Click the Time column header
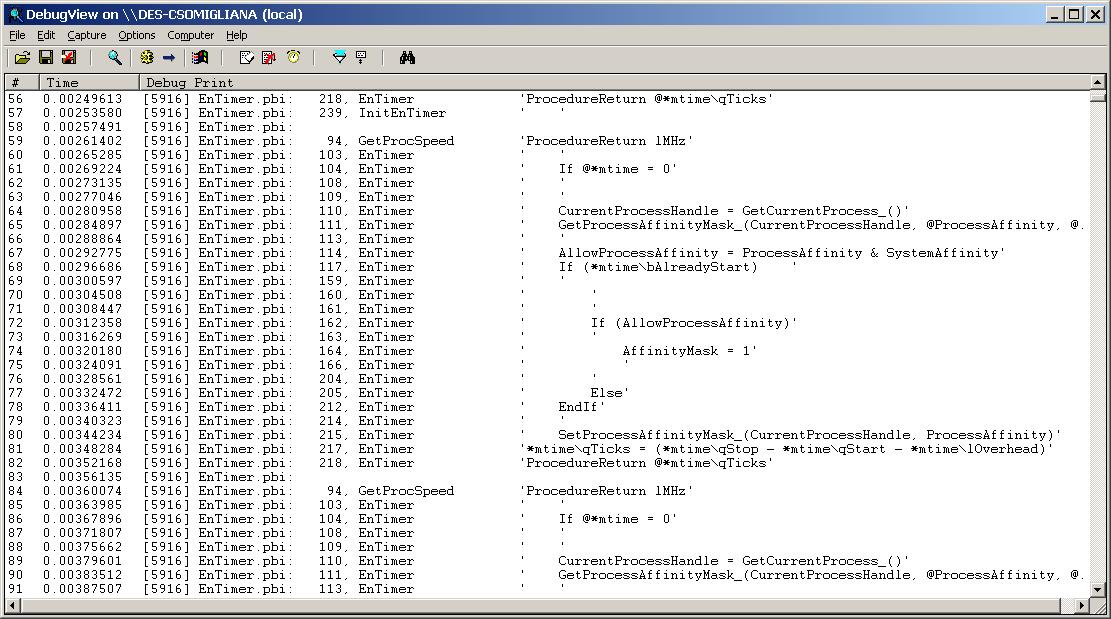 tap(89, 82)
